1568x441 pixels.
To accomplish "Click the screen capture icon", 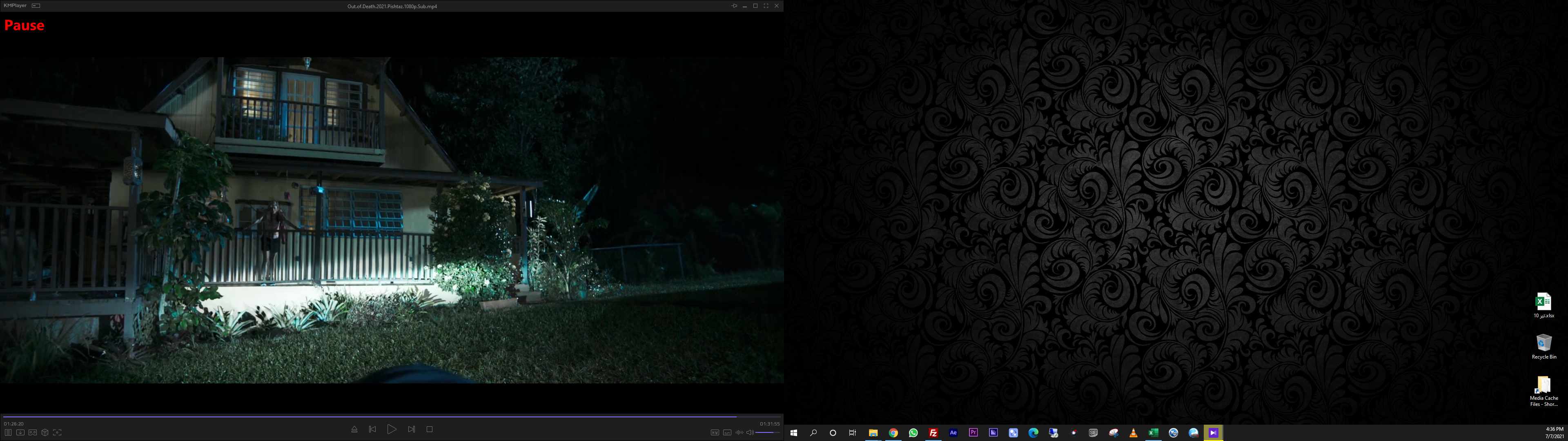I will (x=57, y=432).
